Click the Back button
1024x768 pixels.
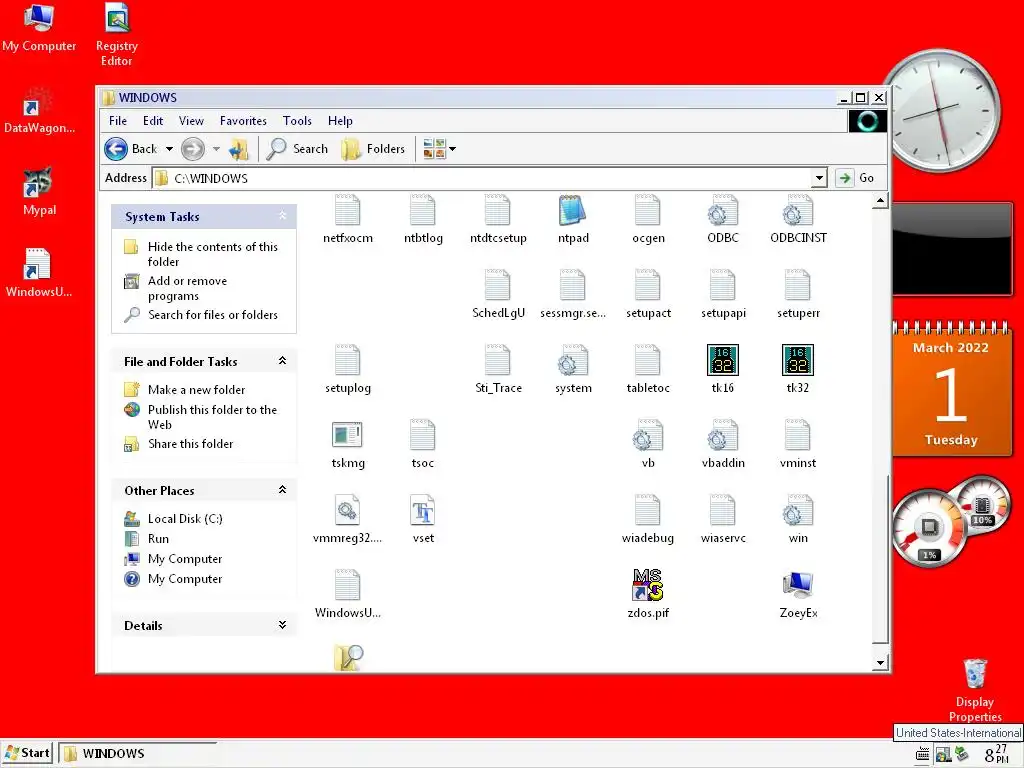tap(131, 150)
